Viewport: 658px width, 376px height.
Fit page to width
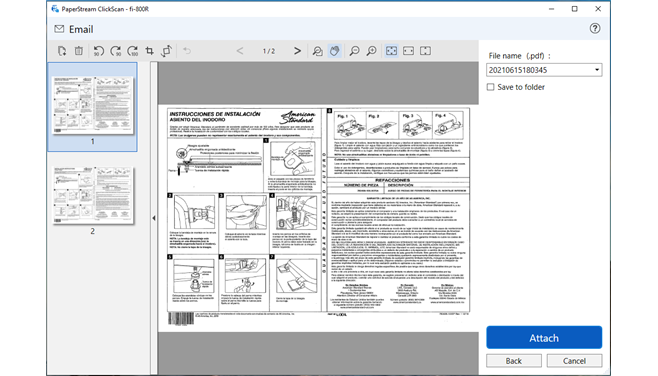click(x=408, y=51)
